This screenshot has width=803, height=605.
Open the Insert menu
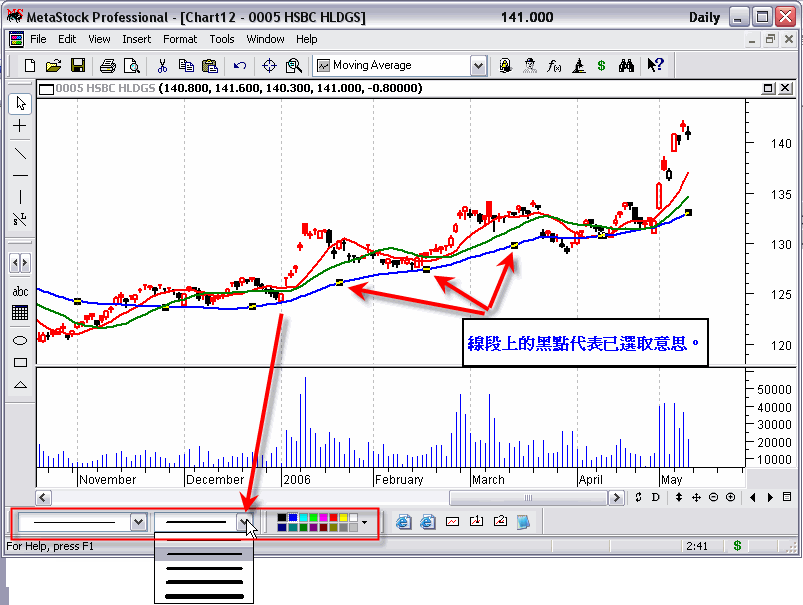(x=136, y=39)
